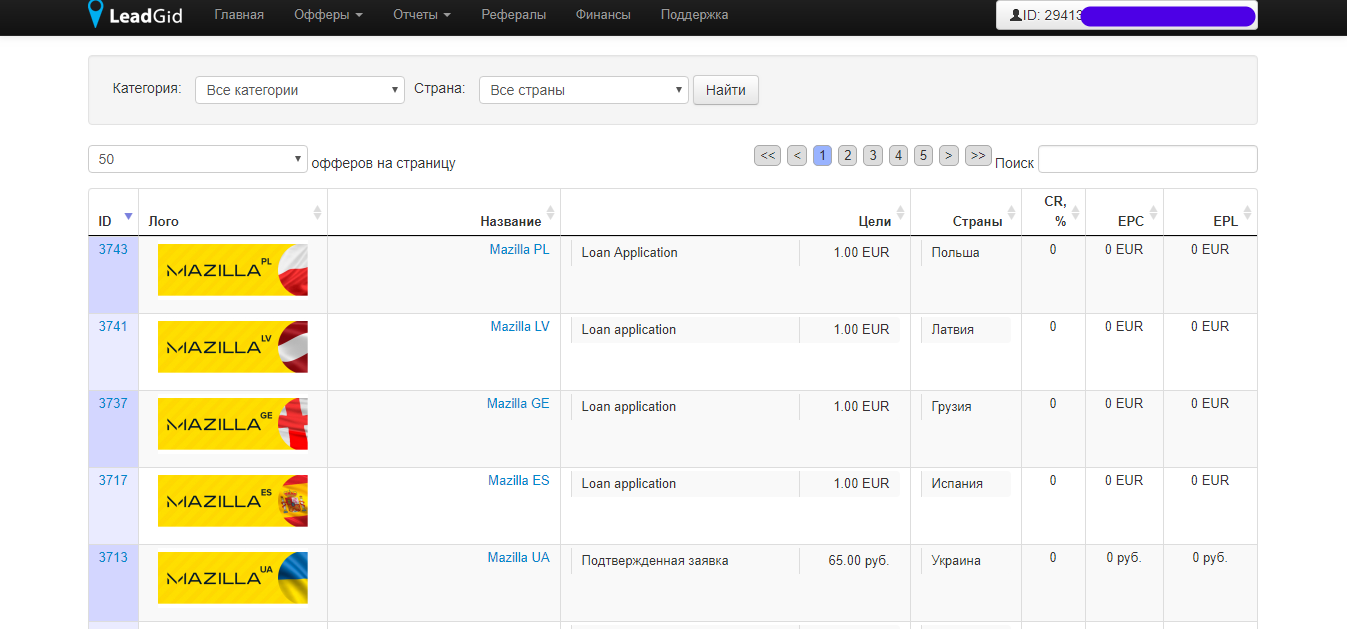Click the Mazilla UA logo thumbnail

(232, 578)
